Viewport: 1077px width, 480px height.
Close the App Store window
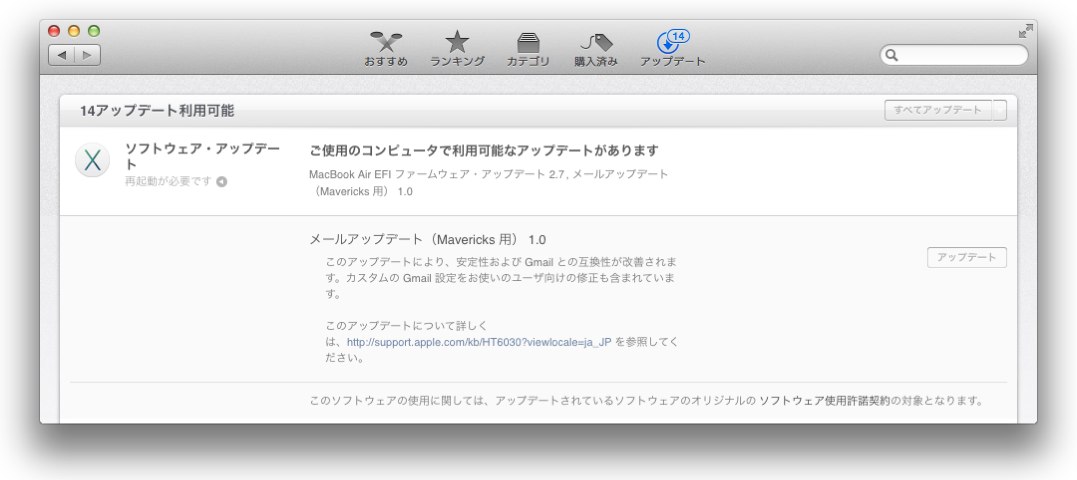(54, 31)
